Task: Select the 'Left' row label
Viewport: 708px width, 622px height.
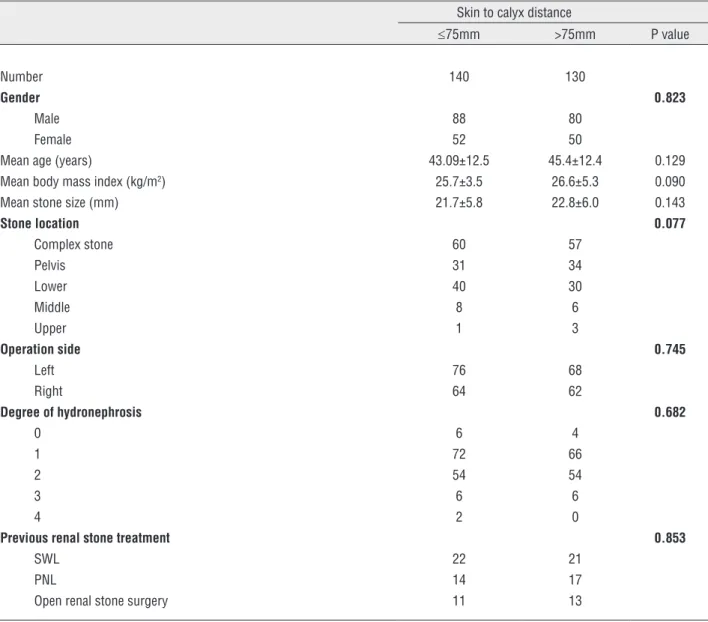Action: pyautogui.click(x=44, y=371)
